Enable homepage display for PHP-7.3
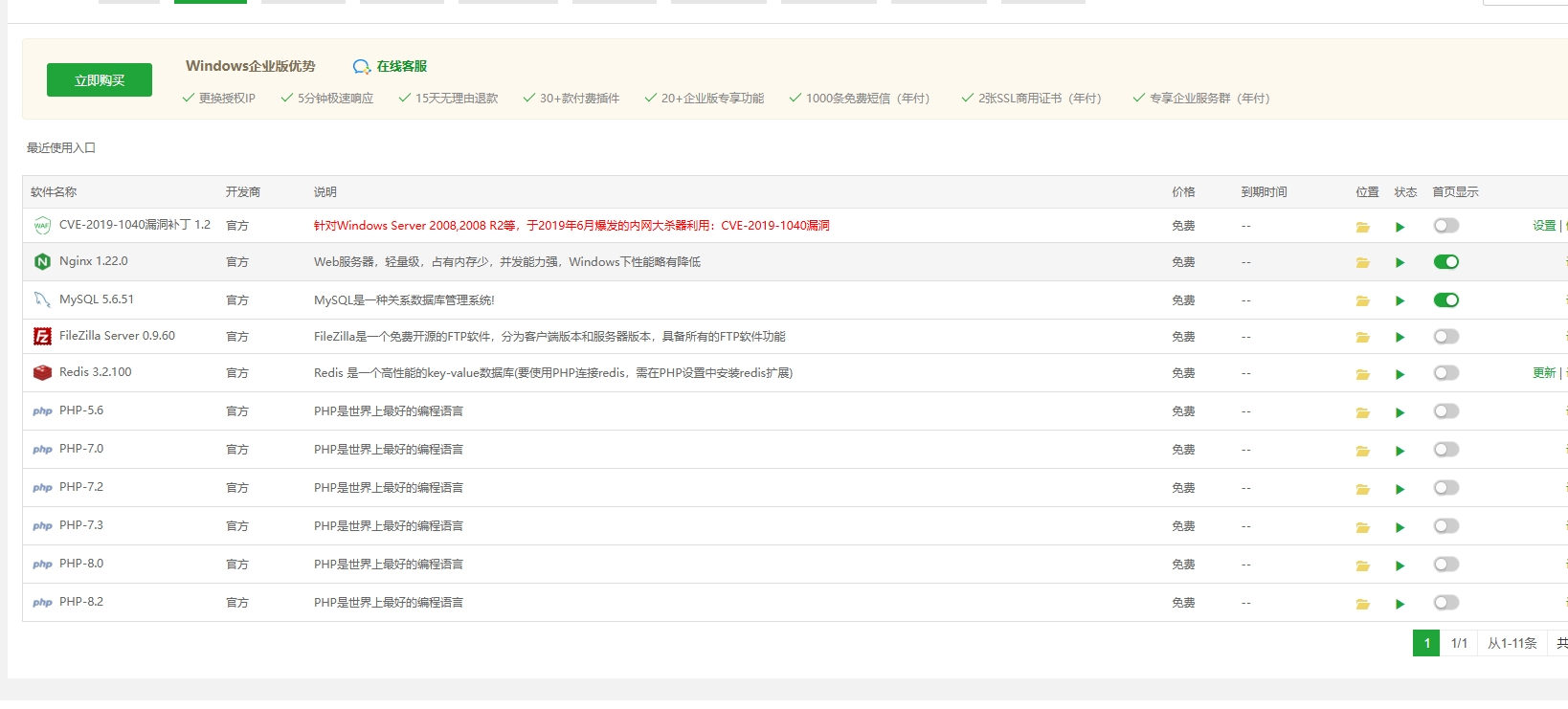The image size is (1568, 709). coord(1446,526)
